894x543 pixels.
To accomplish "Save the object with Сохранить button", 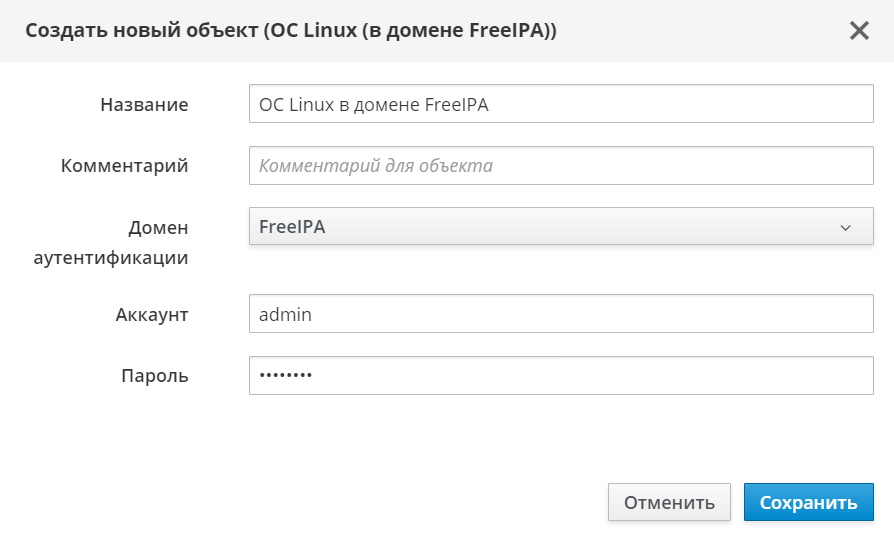I will 808,503.
